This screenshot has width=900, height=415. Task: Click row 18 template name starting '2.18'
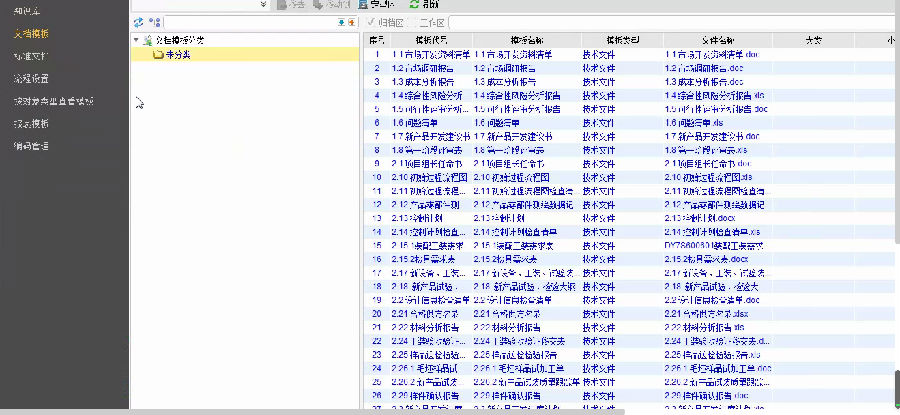525,286
